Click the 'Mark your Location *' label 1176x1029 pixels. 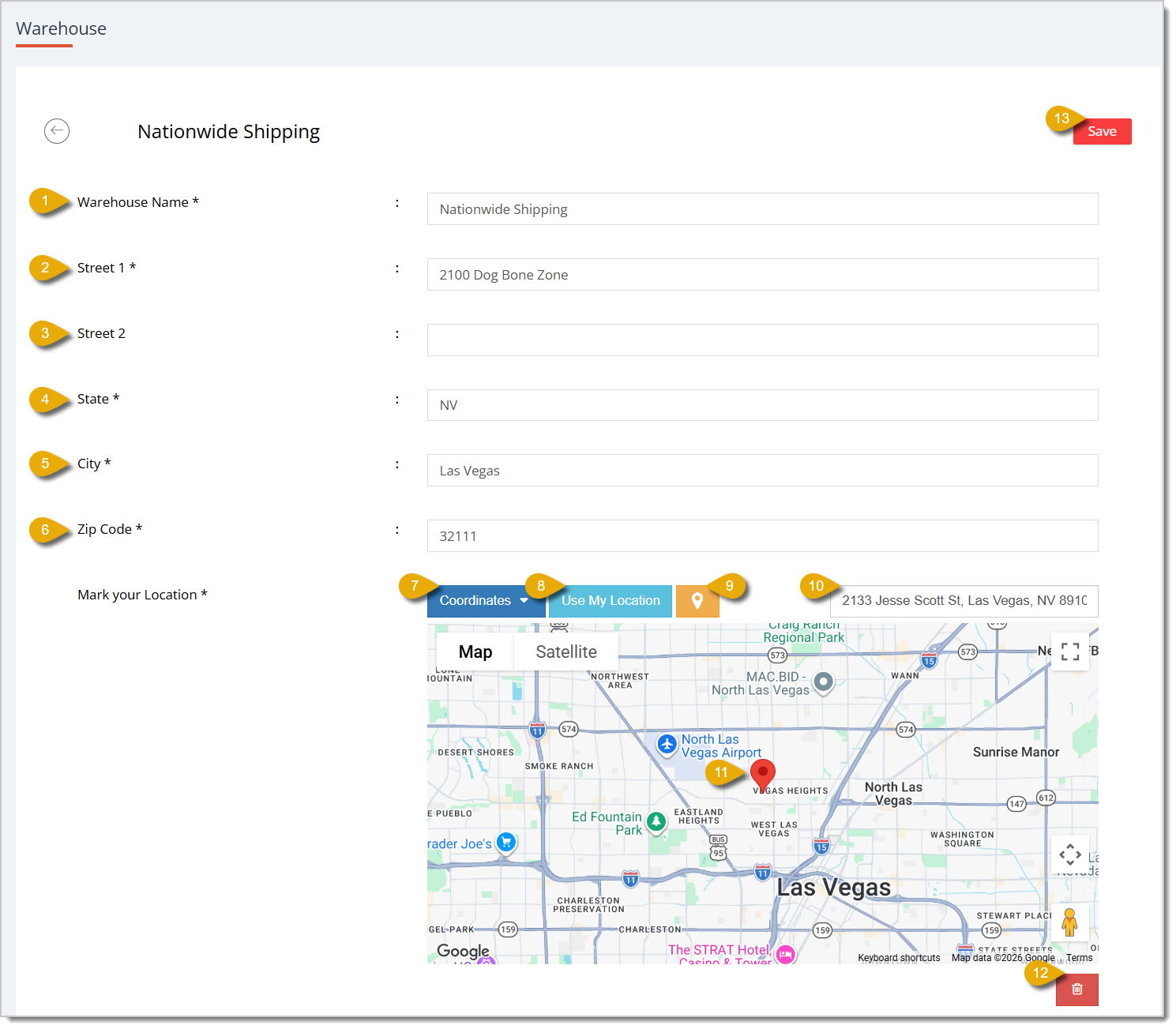pos(142,595)
